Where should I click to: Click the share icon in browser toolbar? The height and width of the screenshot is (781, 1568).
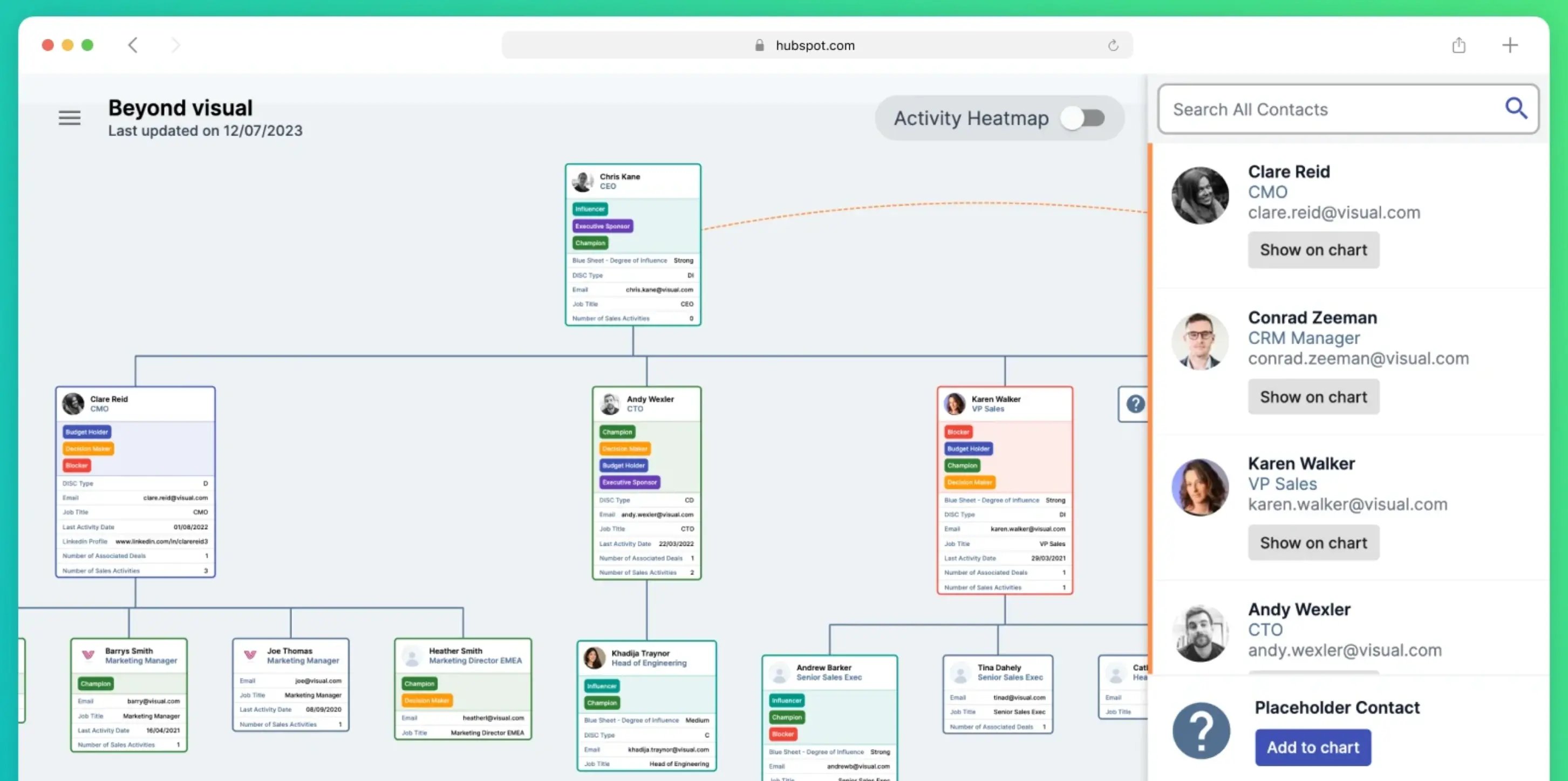[x=1458, y=45]
